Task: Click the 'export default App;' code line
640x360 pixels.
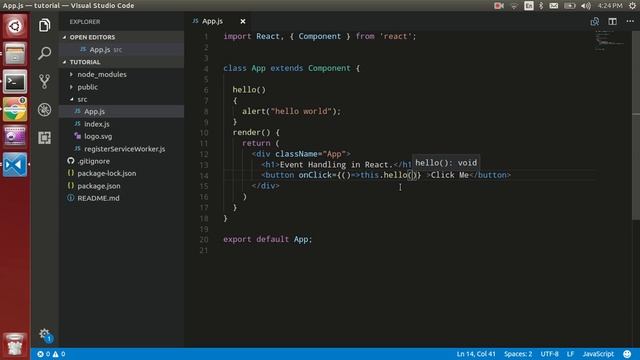Action: [x=267, y=240]
